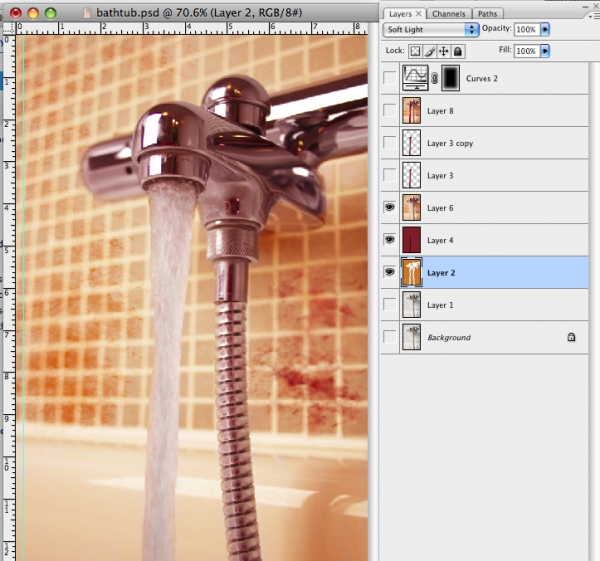Select the Layer 1 thumbnail
This screenshot has height=561, width=600.
411,305
